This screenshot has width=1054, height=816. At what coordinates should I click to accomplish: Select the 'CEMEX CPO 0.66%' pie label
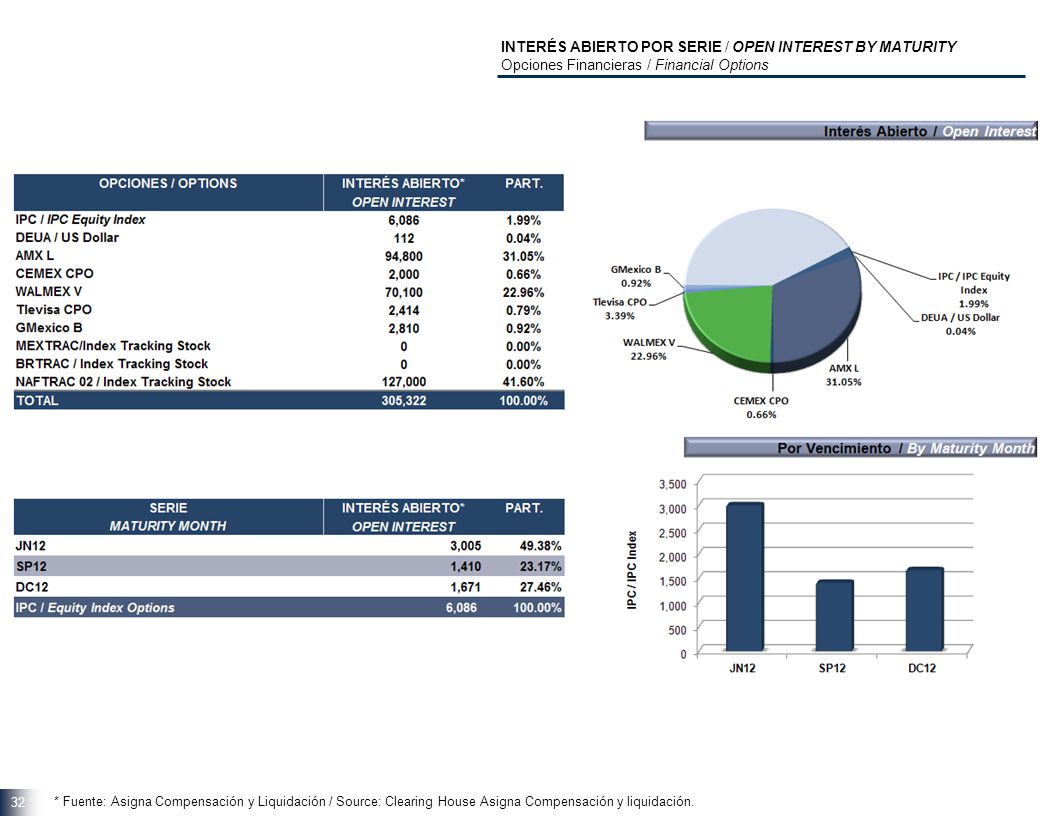(x=761, y=407)
